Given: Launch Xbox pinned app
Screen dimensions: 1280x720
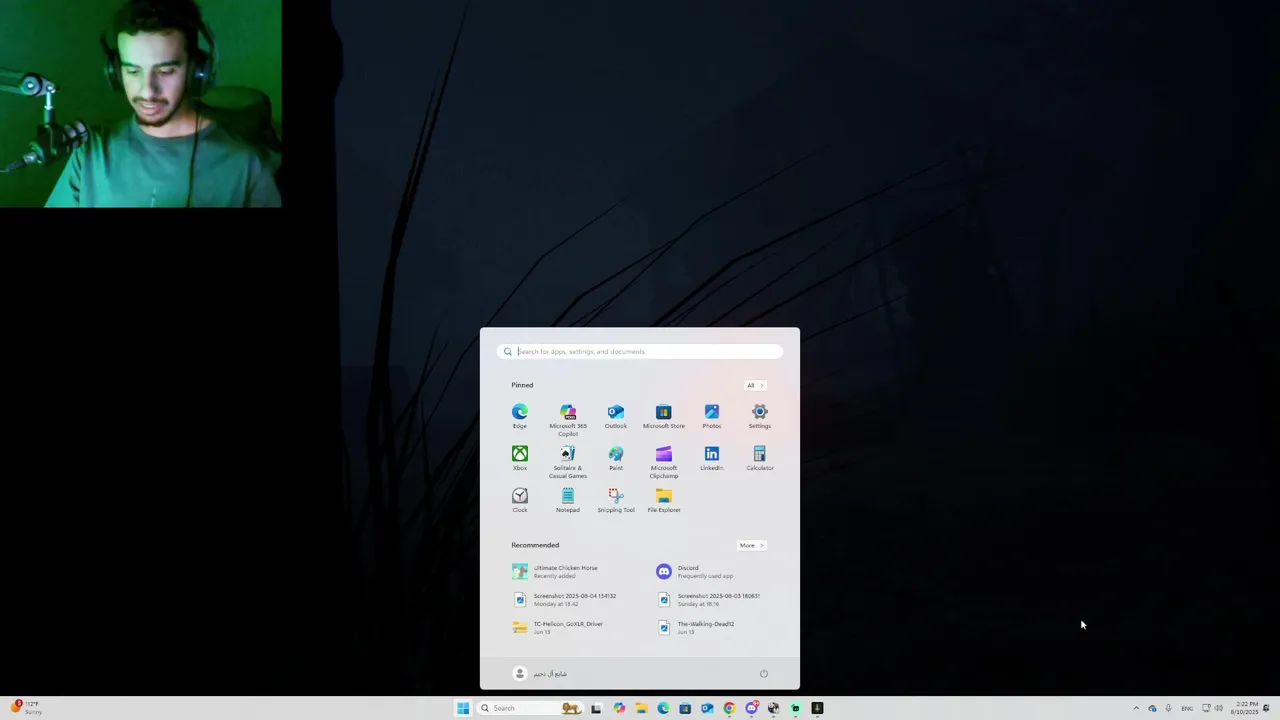Looking at the screenshot, I should coord(520,459).
